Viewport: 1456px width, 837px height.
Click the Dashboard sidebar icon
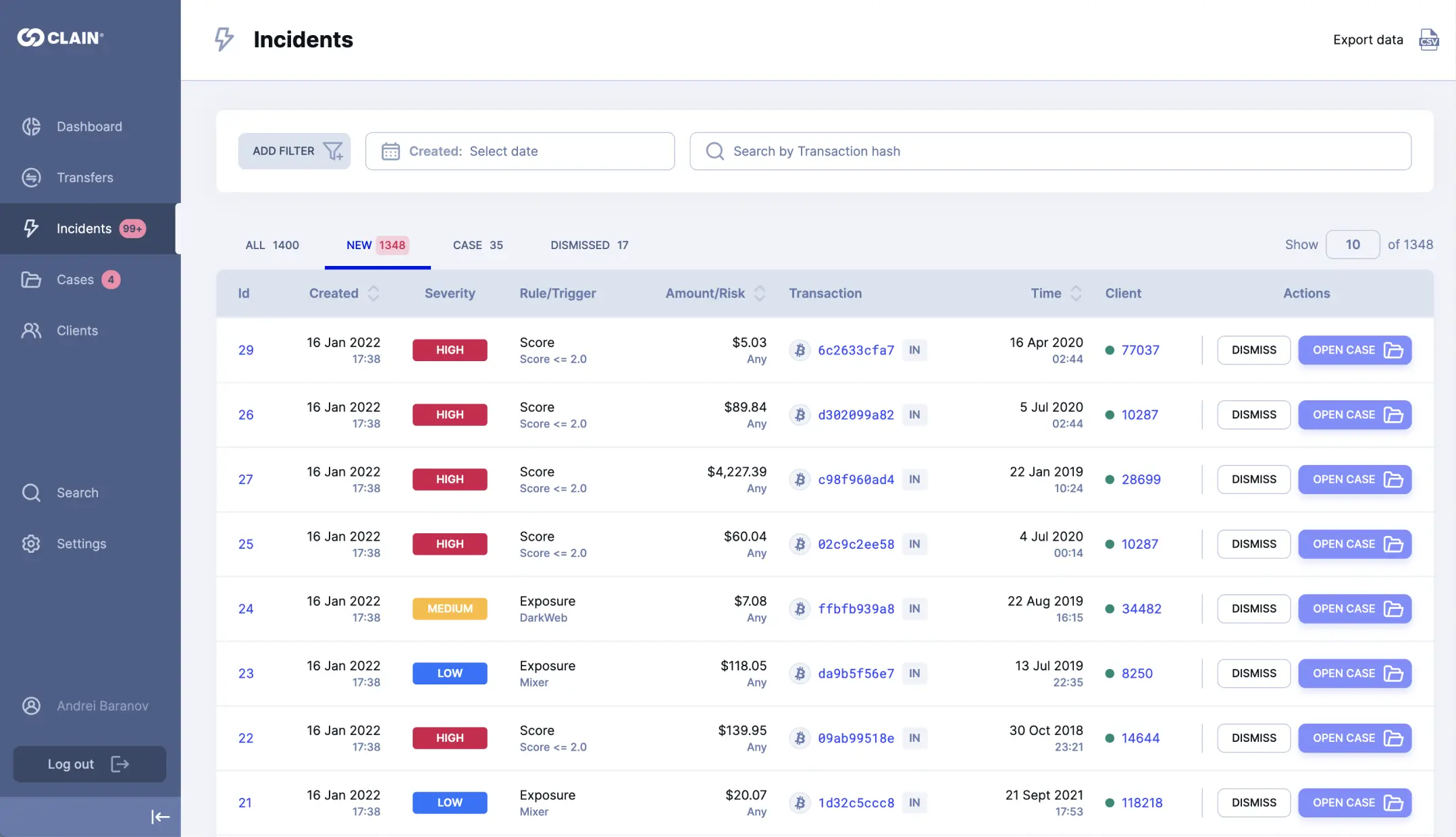coord(32,126)
